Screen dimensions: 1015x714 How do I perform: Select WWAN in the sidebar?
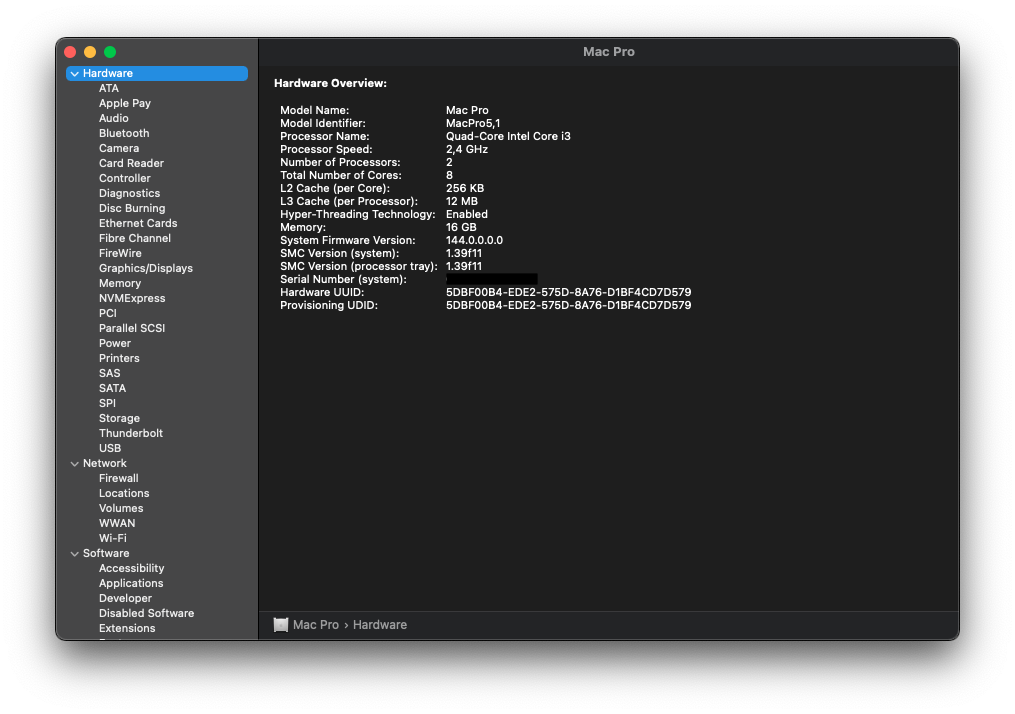pyautogui.click(x=117, y=523)
